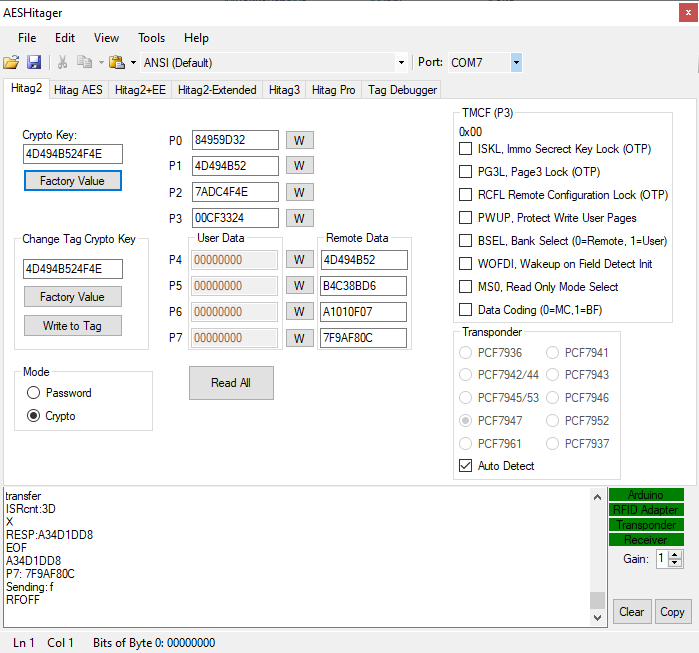Switch to the Hitag2-Extended tab
This screenshot has height=653, width=699.
217,90
